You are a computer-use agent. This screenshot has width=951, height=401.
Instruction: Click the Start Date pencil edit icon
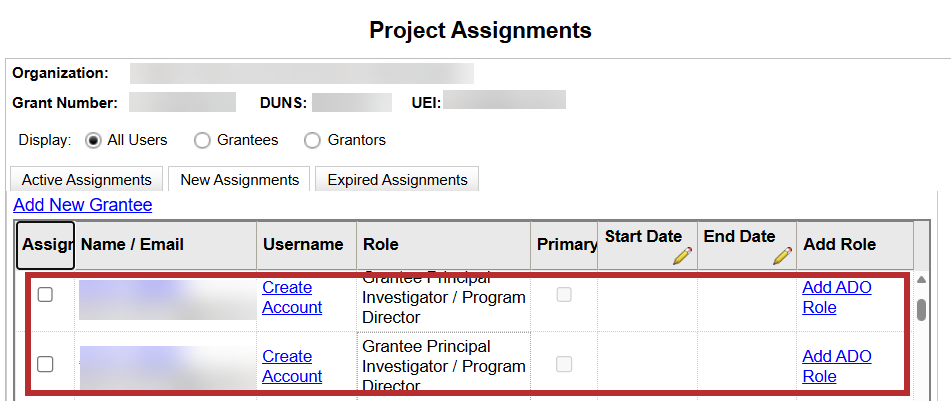click(x=682, y=256)
